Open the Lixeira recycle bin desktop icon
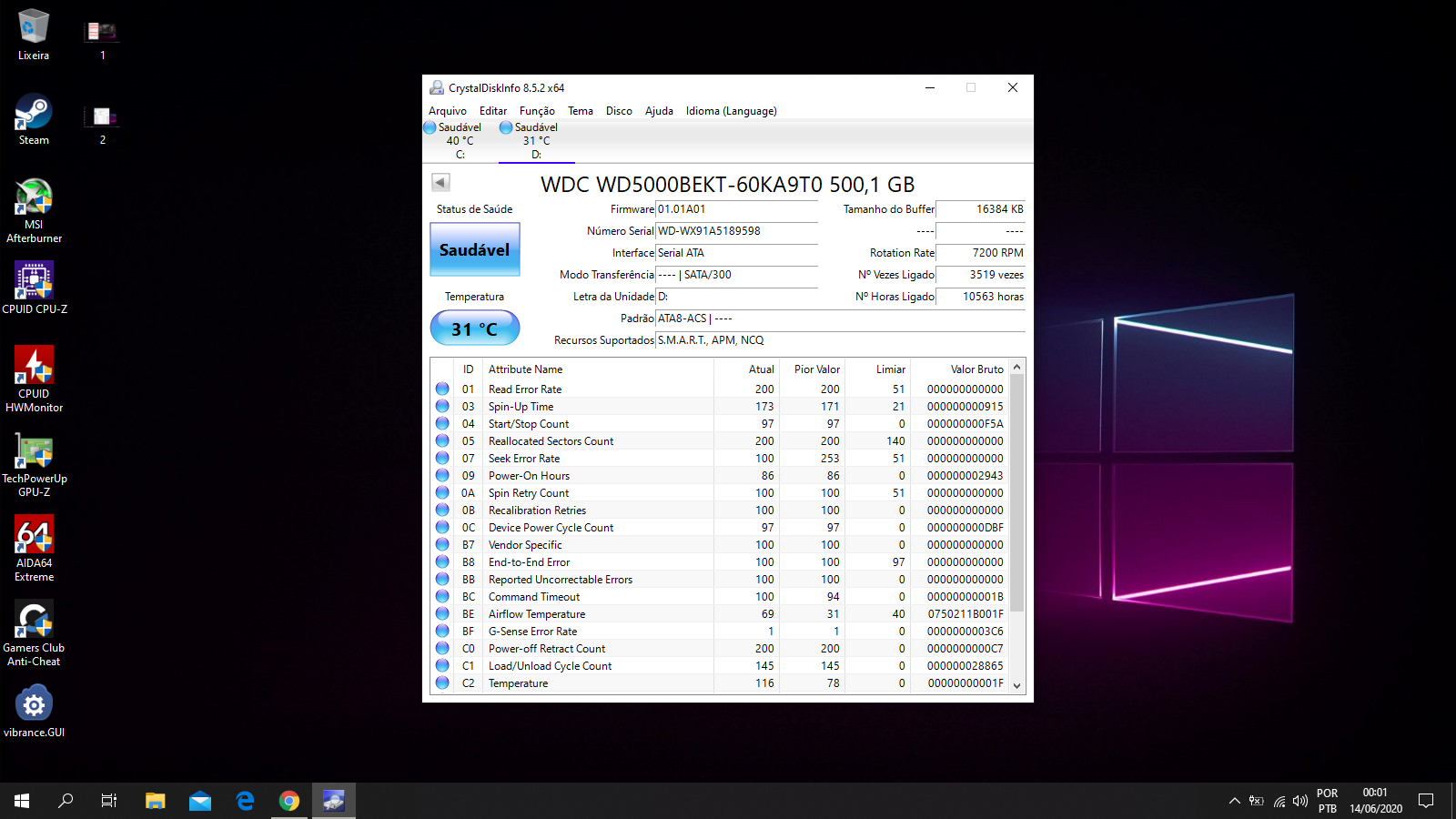Viewport: 1456px width, 819px height. pyautogui.click(x=34, y=35)
